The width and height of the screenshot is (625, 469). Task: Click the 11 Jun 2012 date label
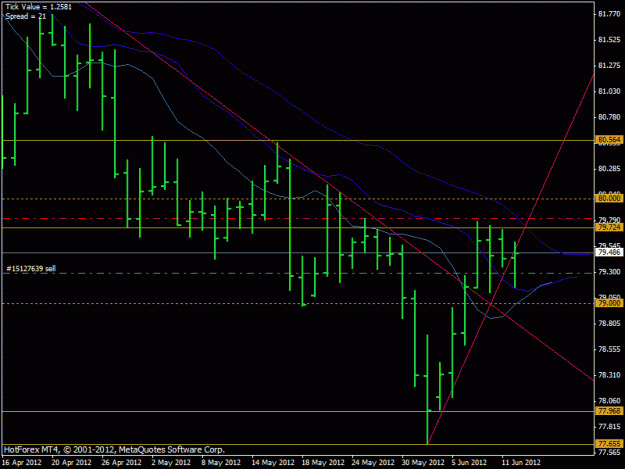[521, 462]
